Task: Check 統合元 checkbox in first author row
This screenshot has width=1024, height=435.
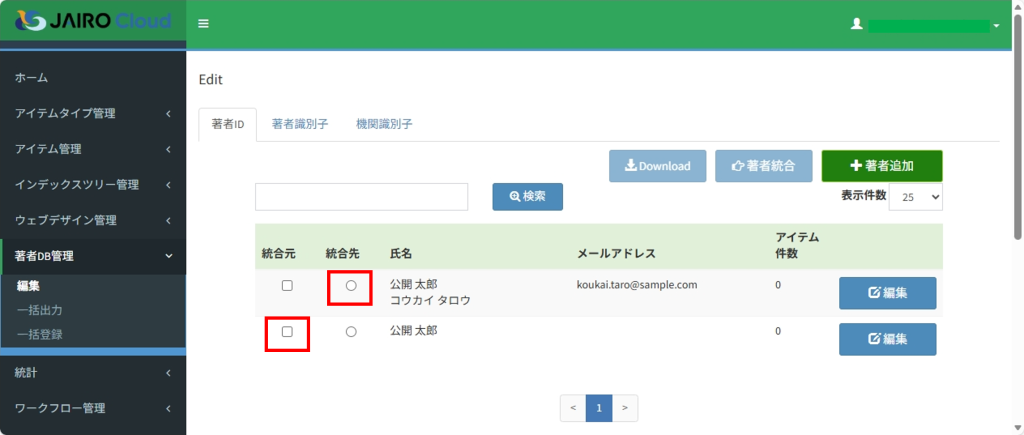Action: click(287, 285)
